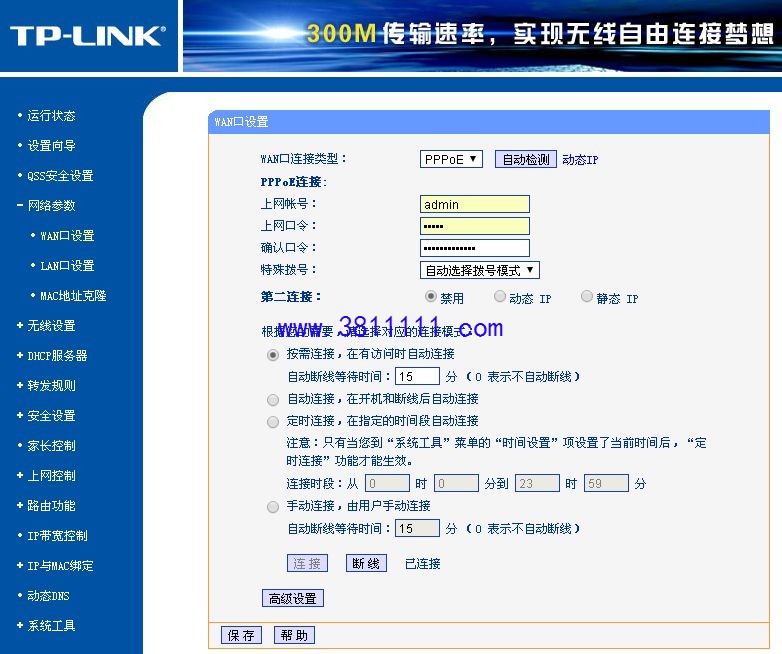Select 自动连接 radio option
782x654 pixels.
point(273,400)
